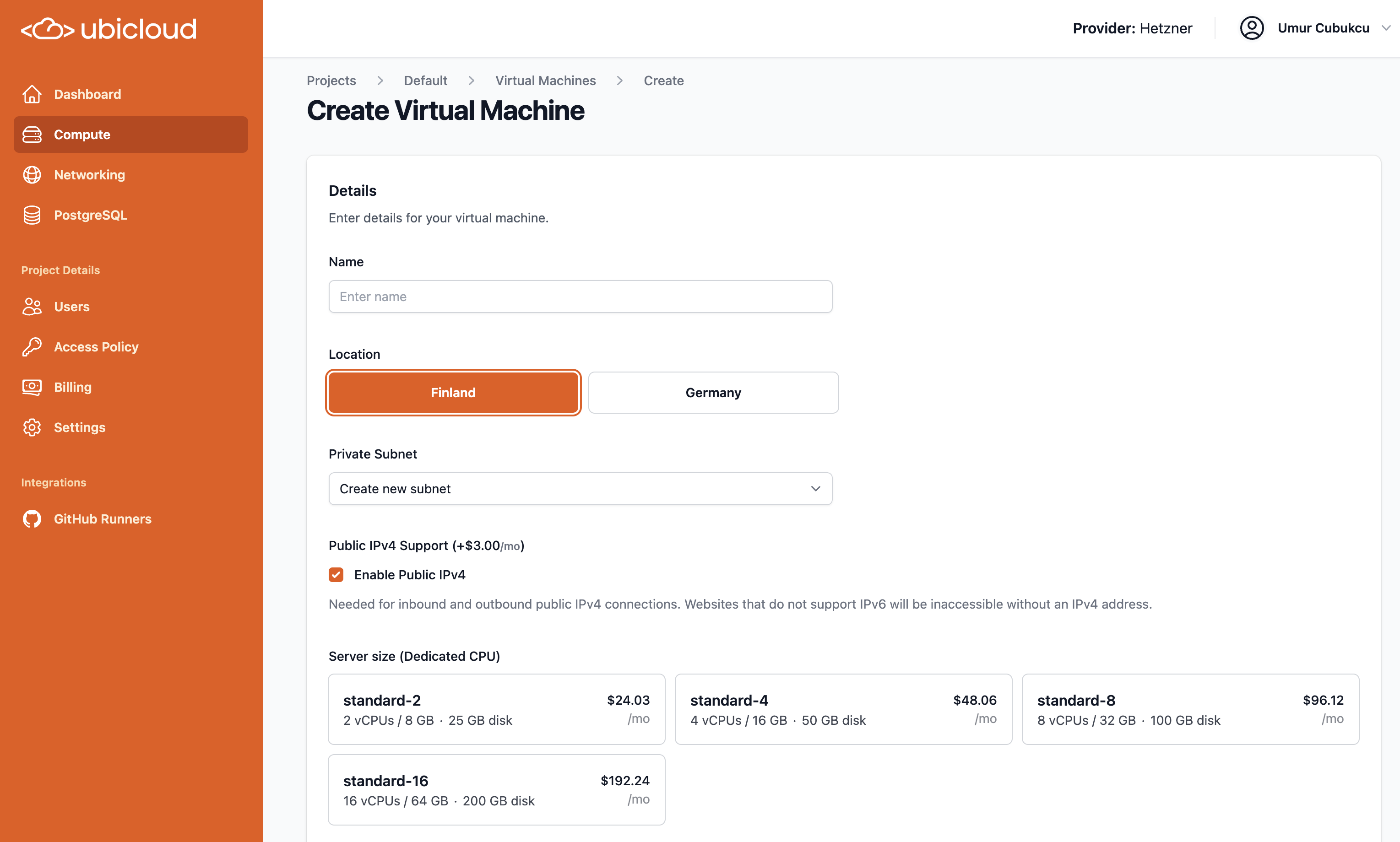This screenshot has width=1400, height=842.
Task: Click the Networking globe icon
Action: 32,175
